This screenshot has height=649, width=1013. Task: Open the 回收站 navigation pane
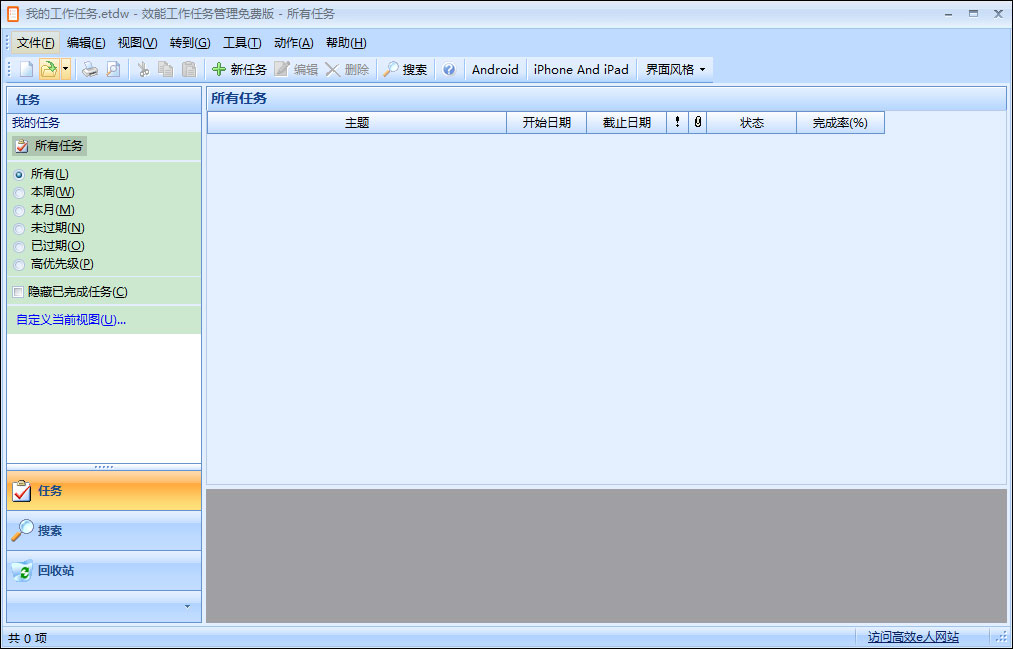pyautogui.click(x=104, y=571)
